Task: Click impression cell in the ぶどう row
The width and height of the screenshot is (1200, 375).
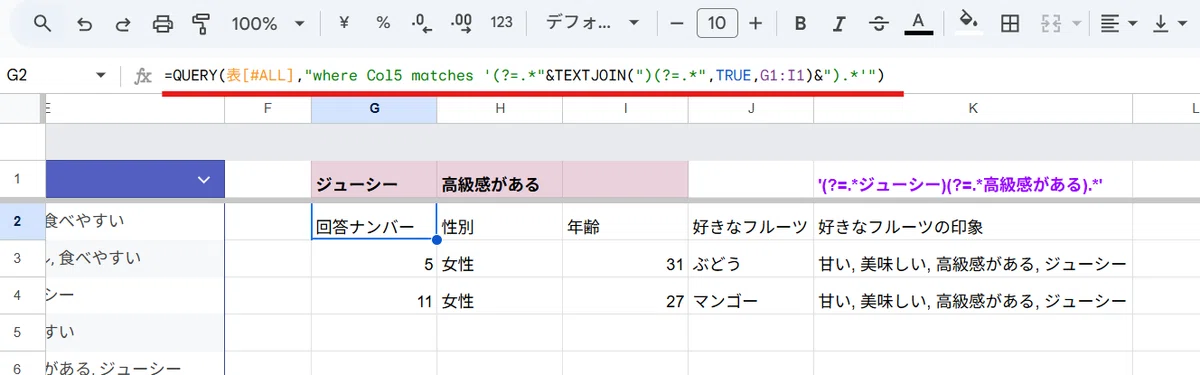Action: tap(973, 259)
